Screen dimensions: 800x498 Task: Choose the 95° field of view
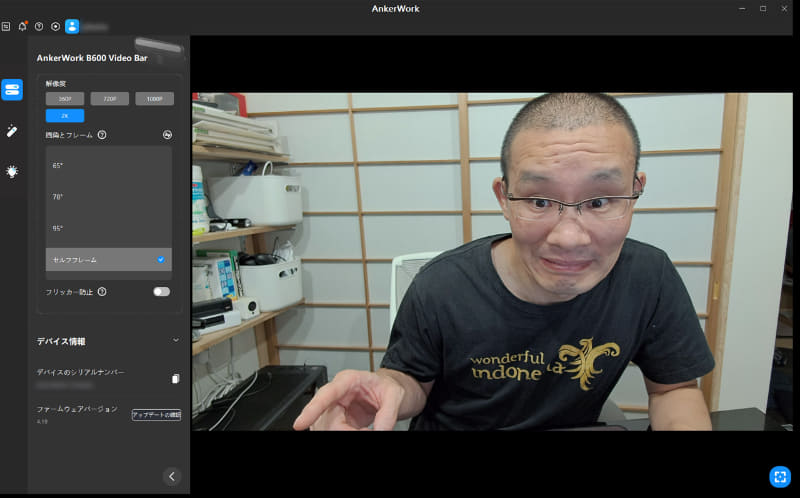coord(109,229)
